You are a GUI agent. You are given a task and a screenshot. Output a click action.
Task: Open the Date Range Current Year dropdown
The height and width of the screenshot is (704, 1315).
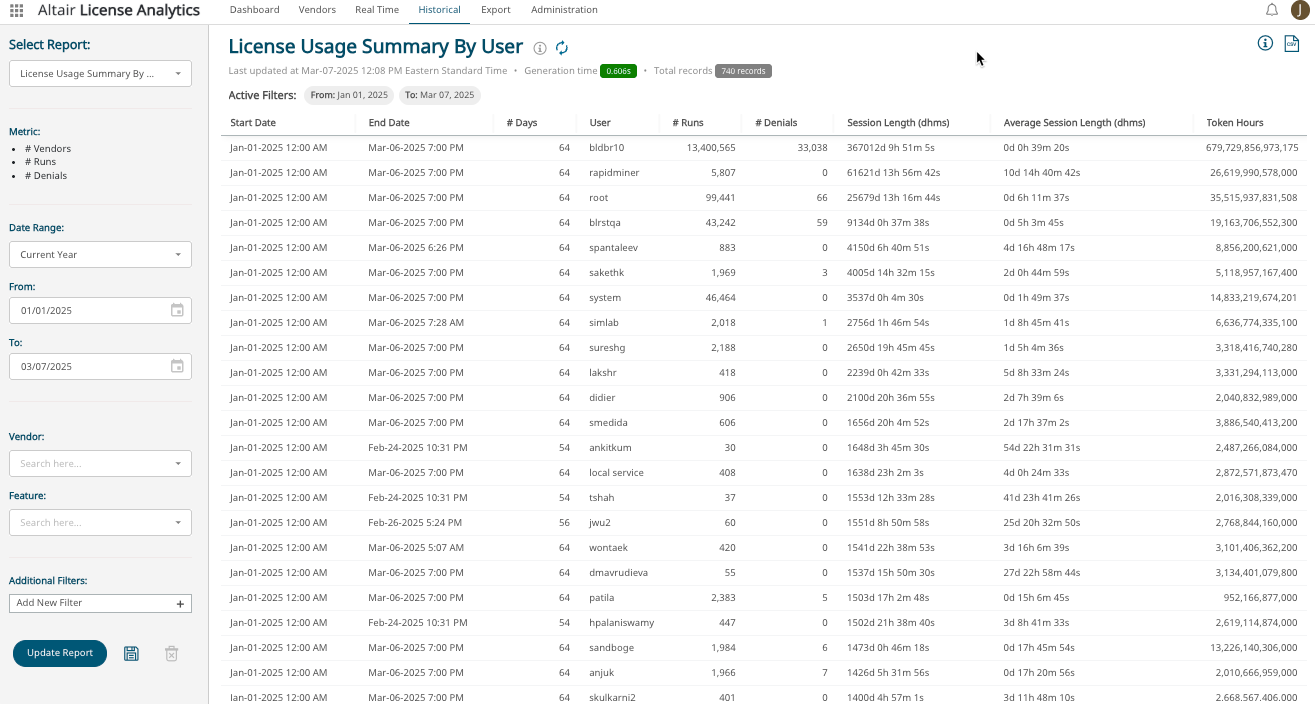(x=100, y=254)
